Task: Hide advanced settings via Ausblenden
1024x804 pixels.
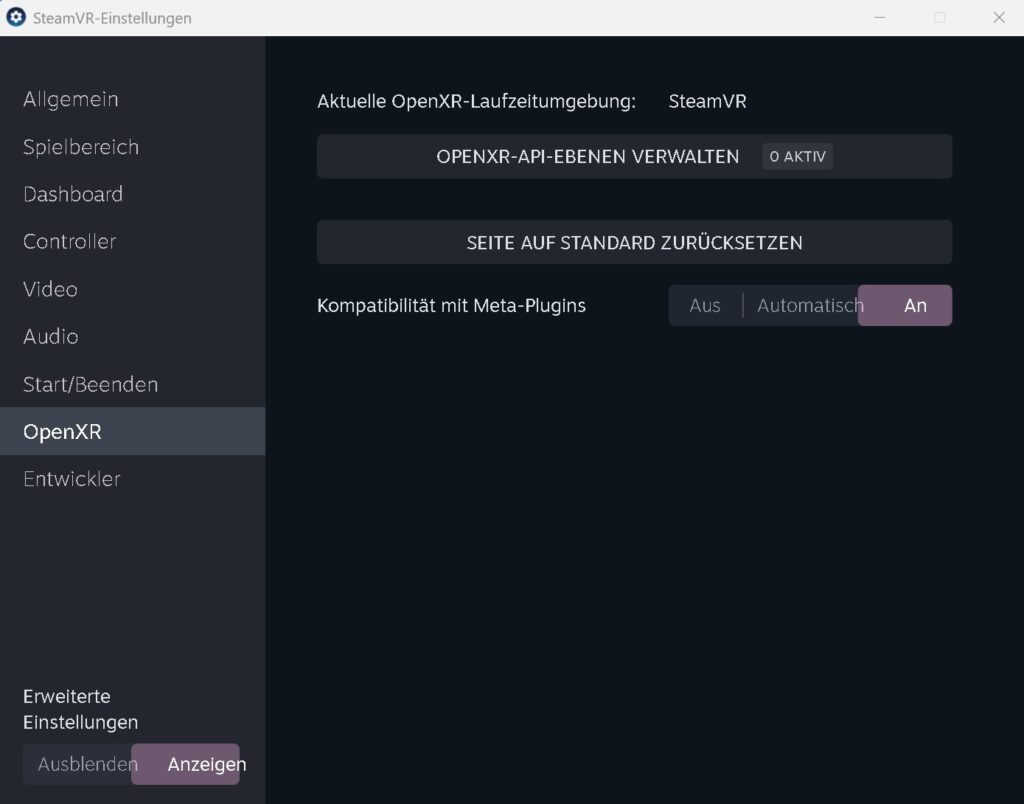Action: pyautogui.click(x=87, y=763)
